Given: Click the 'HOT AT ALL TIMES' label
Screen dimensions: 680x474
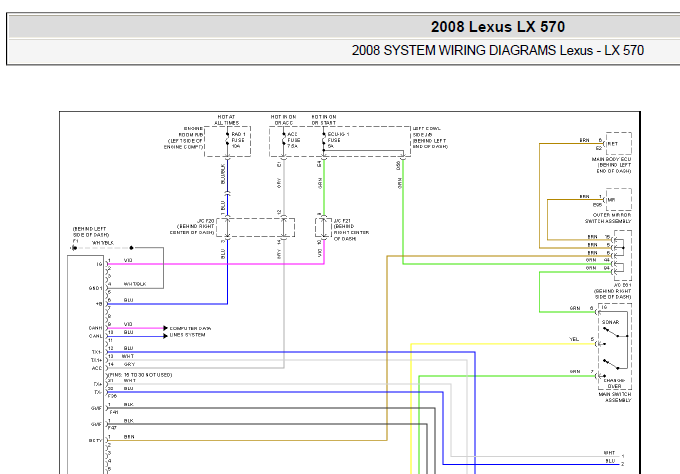Looking at the screenshot, I should tap(226, 120).
